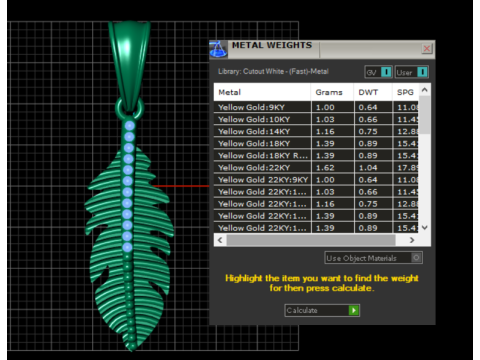Click the Metal Weights flask icon
This screenshot has width=480, height=360.
(x=218, y=49)
